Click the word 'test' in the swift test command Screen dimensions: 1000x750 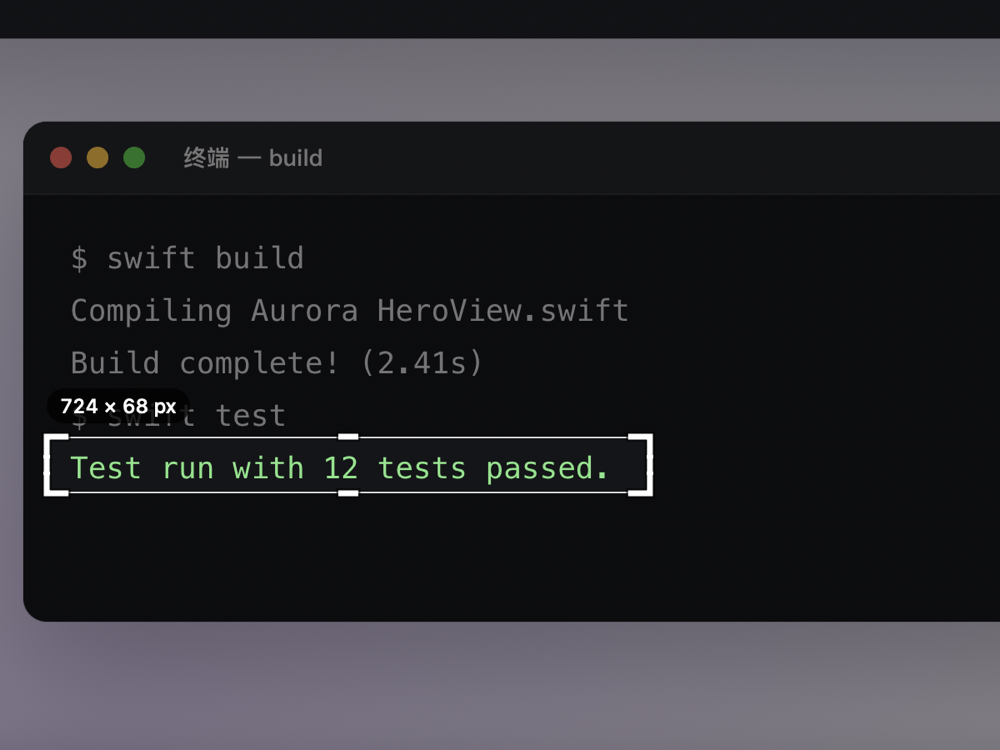click(251, 416)
